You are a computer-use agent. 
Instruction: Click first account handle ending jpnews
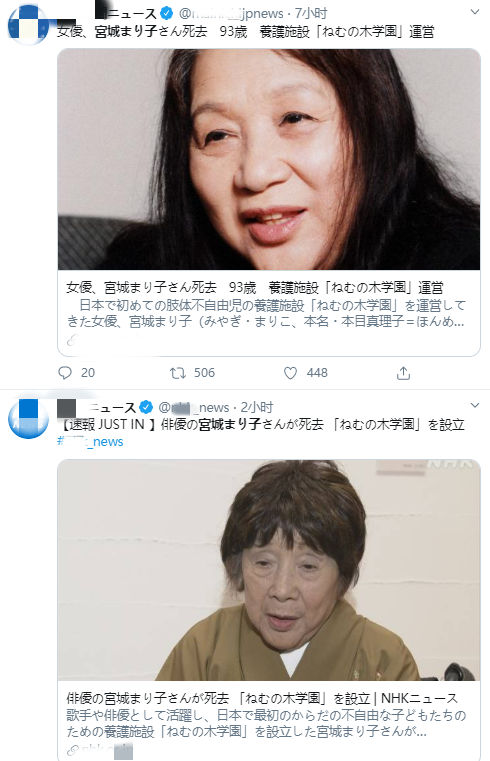click(231, 13)
